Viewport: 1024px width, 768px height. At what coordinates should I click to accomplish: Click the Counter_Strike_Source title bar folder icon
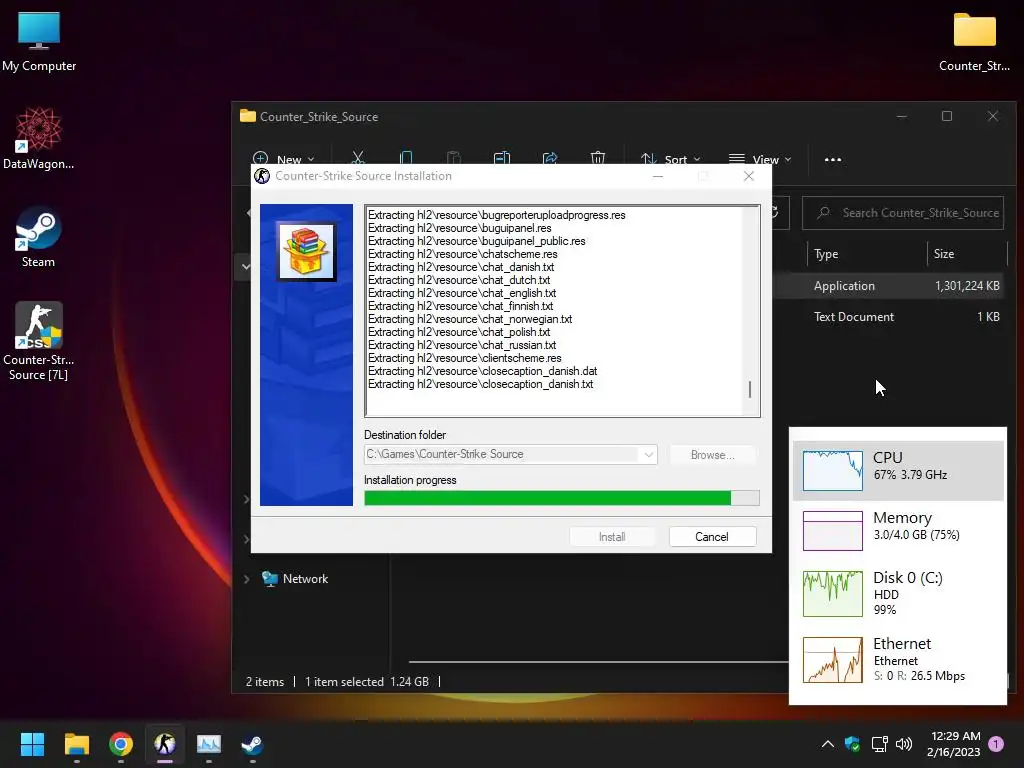tap(248, 116)
